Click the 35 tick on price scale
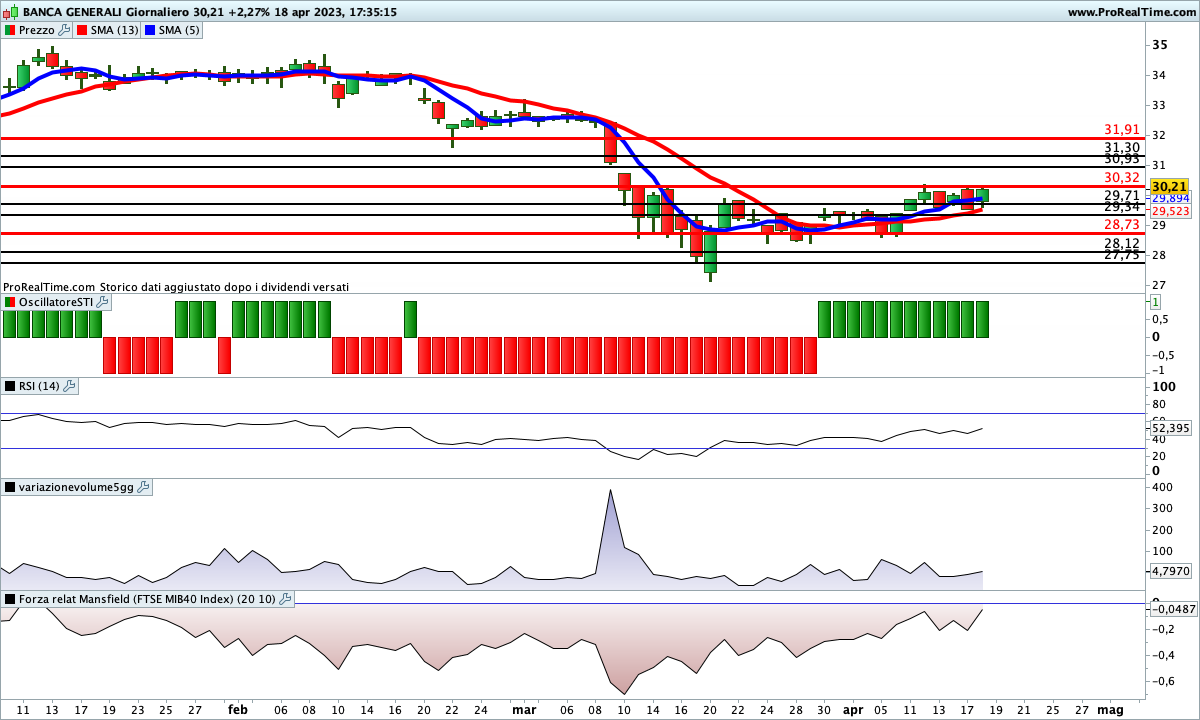Viewport: 1200px width, 720px height. coord(1160,45)
